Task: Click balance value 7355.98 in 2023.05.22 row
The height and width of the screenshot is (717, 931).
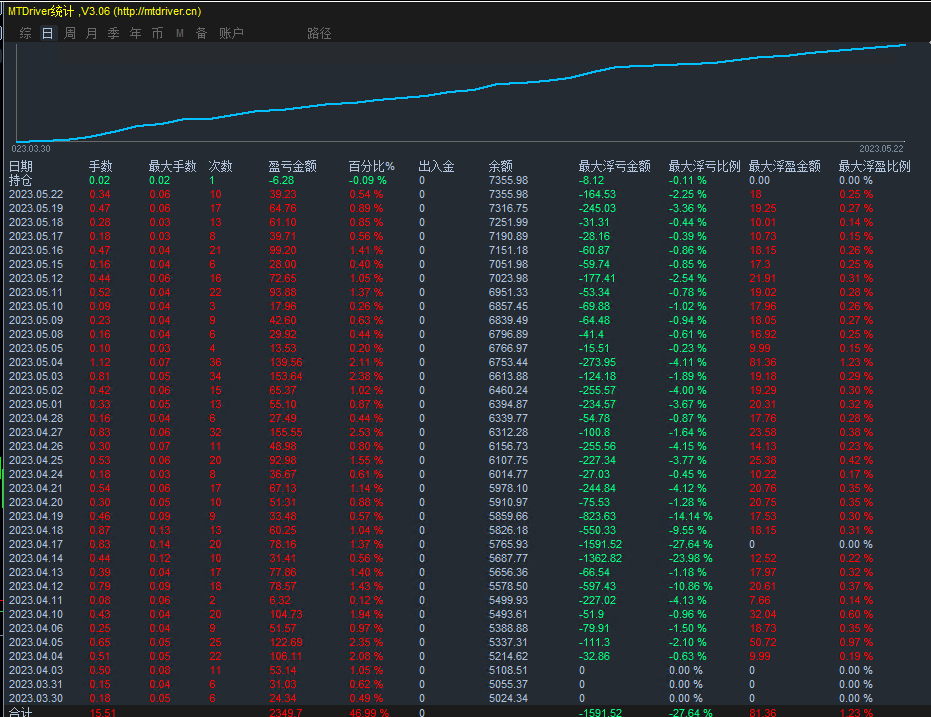Action: 508,194
